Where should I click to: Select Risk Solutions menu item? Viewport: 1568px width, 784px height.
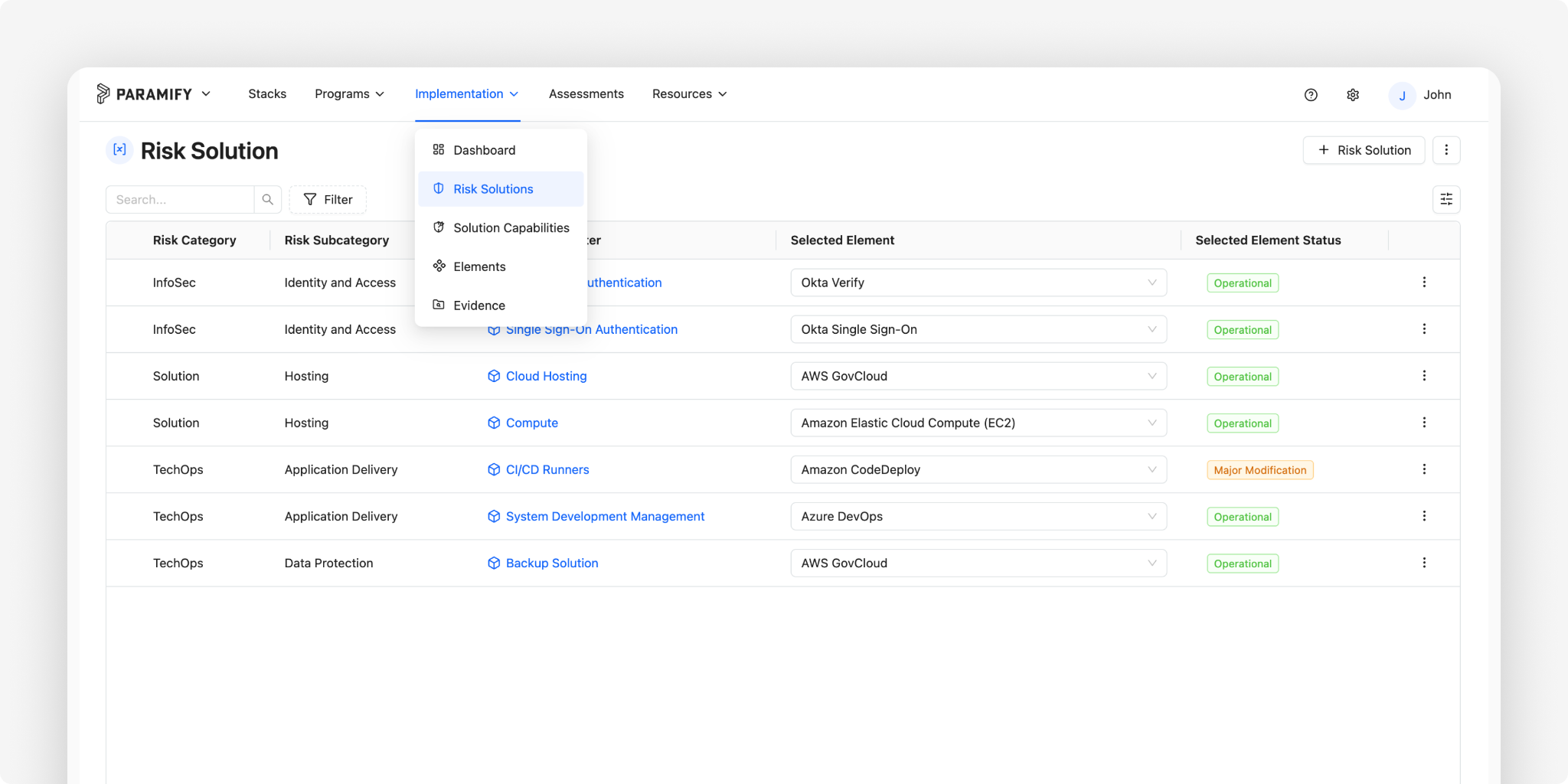(501, 189)
